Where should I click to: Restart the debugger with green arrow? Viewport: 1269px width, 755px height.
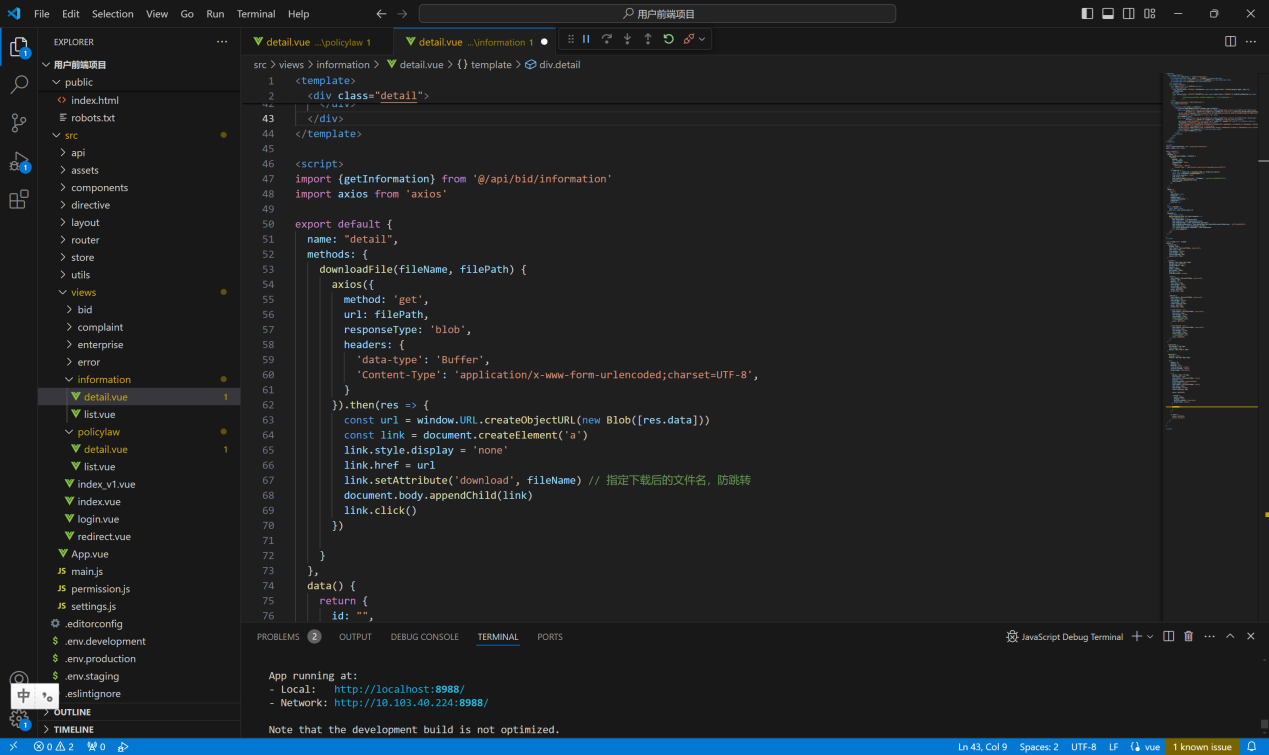tap(668, 39)
